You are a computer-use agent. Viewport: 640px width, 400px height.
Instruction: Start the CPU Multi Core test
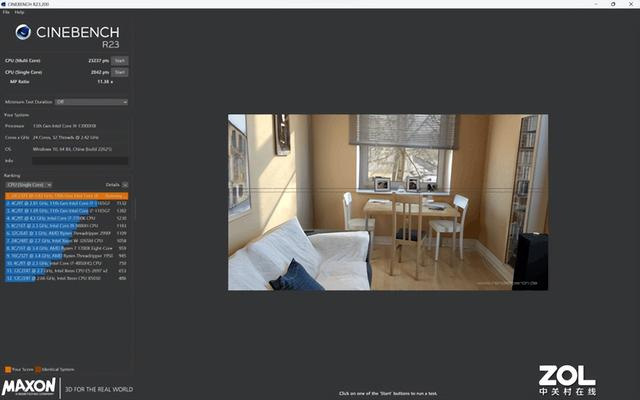[x=120, y=60]
